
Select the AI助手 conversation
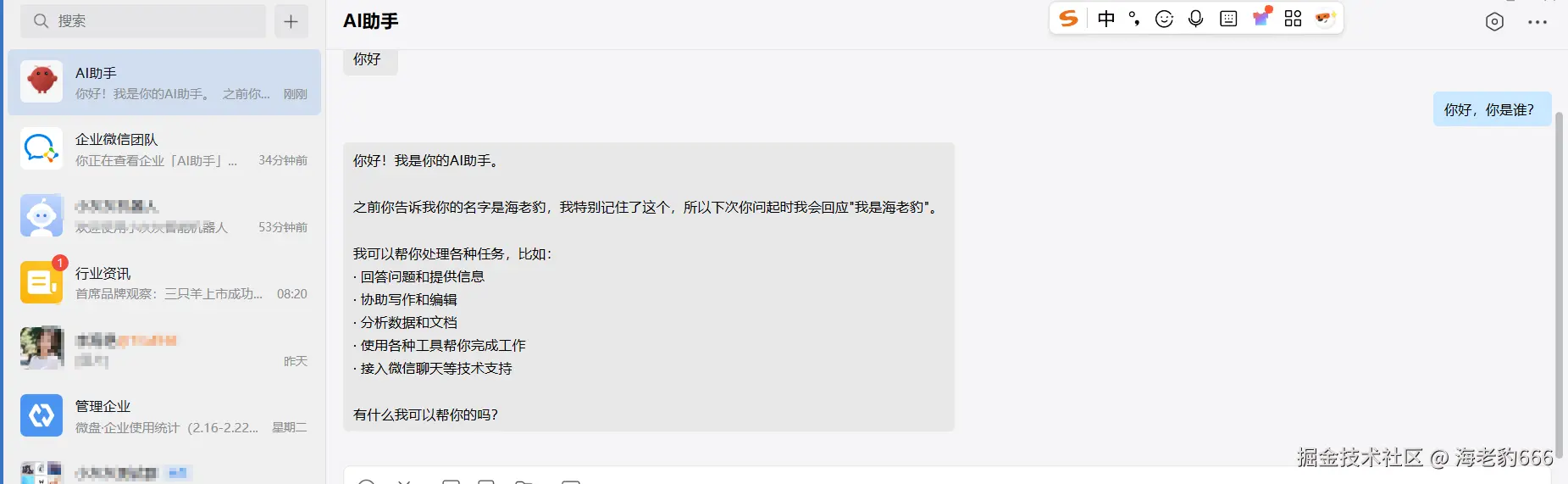164,82
